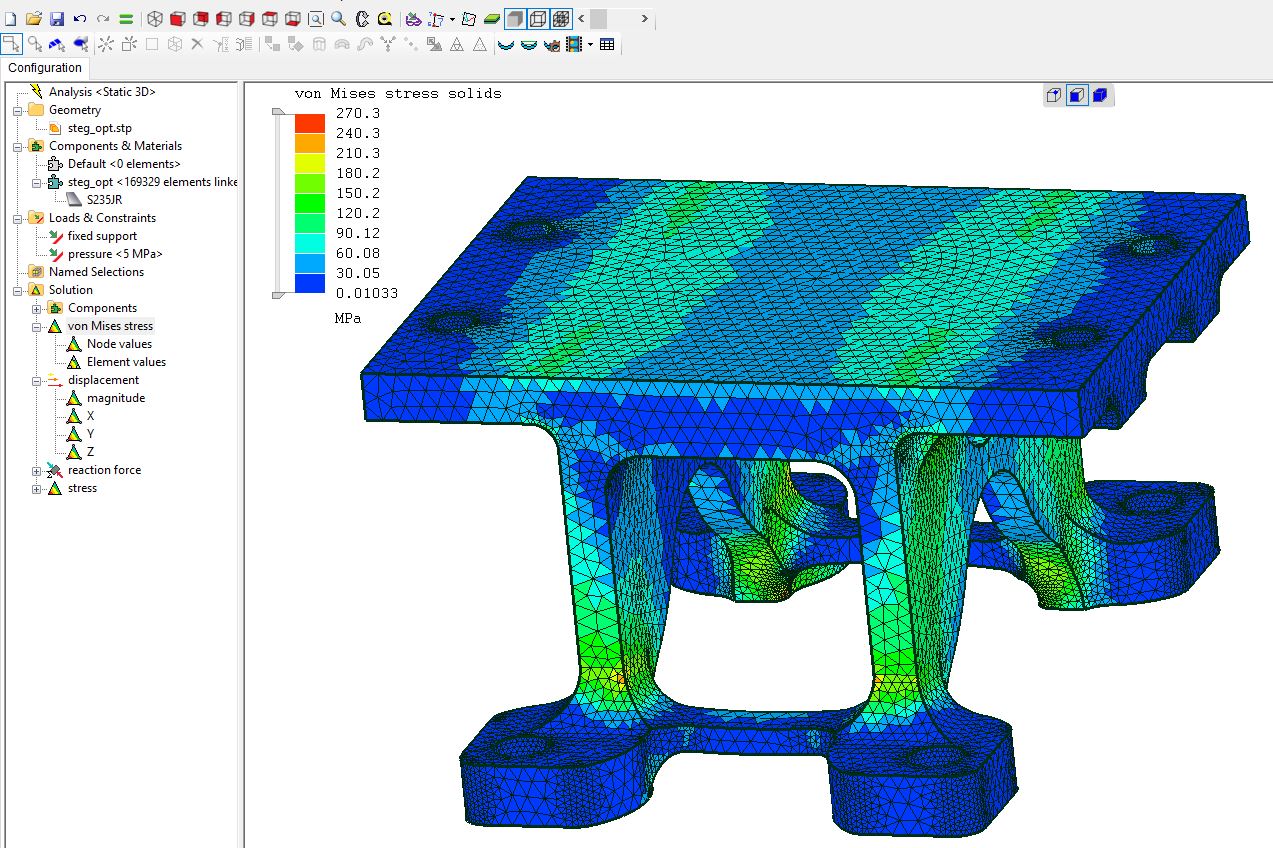The height and width of the screenshot is (848, 1273).
Task: Click the rotate view icon beside the magnifier
Action: click(x=362, y=19)
